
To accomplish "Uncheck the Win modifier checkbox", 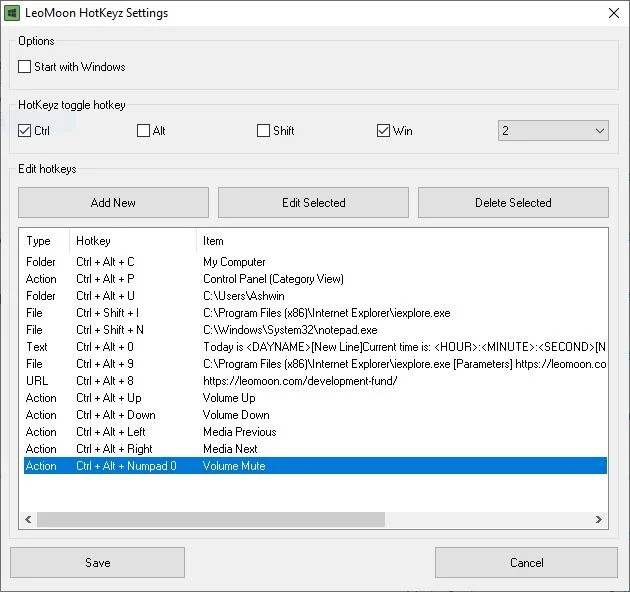I will [384, 131].
